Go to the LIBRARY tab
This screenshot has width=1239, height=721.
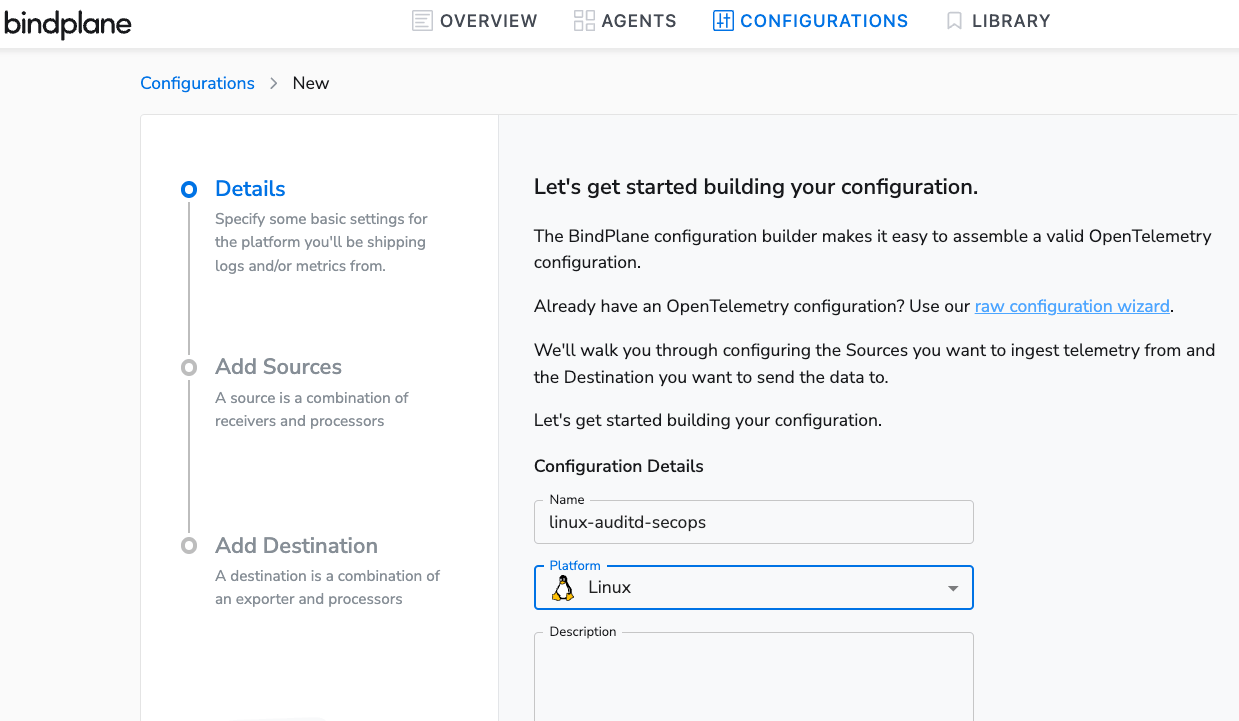998,21
